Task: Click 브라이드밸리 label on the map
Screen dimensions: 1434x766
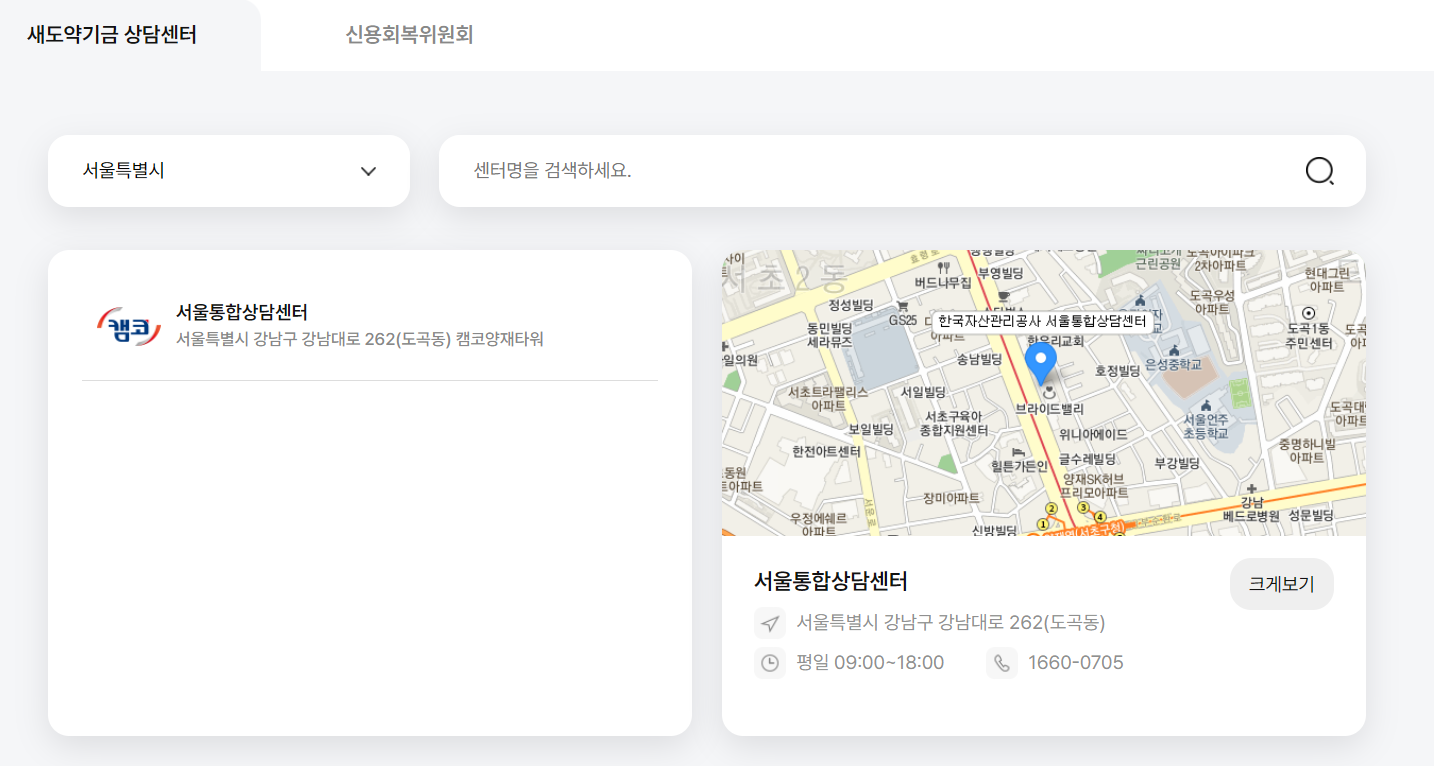Action: click(1049, 409)
